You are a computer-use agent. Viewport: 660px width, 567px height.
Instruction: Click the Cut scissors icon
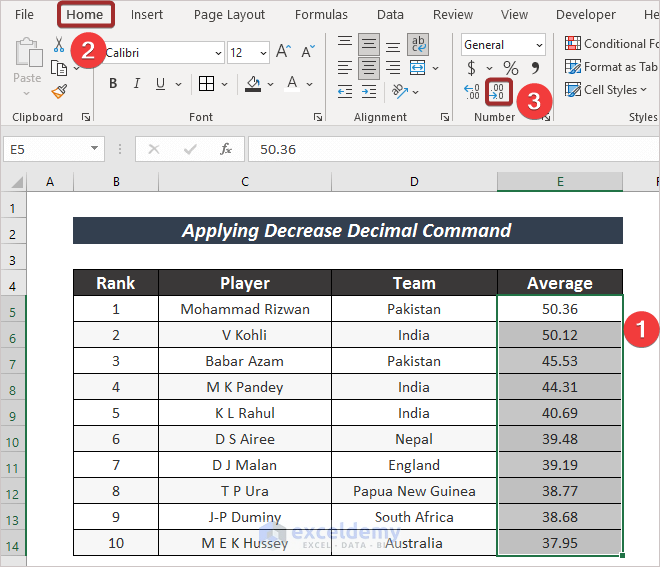(59, 45)
